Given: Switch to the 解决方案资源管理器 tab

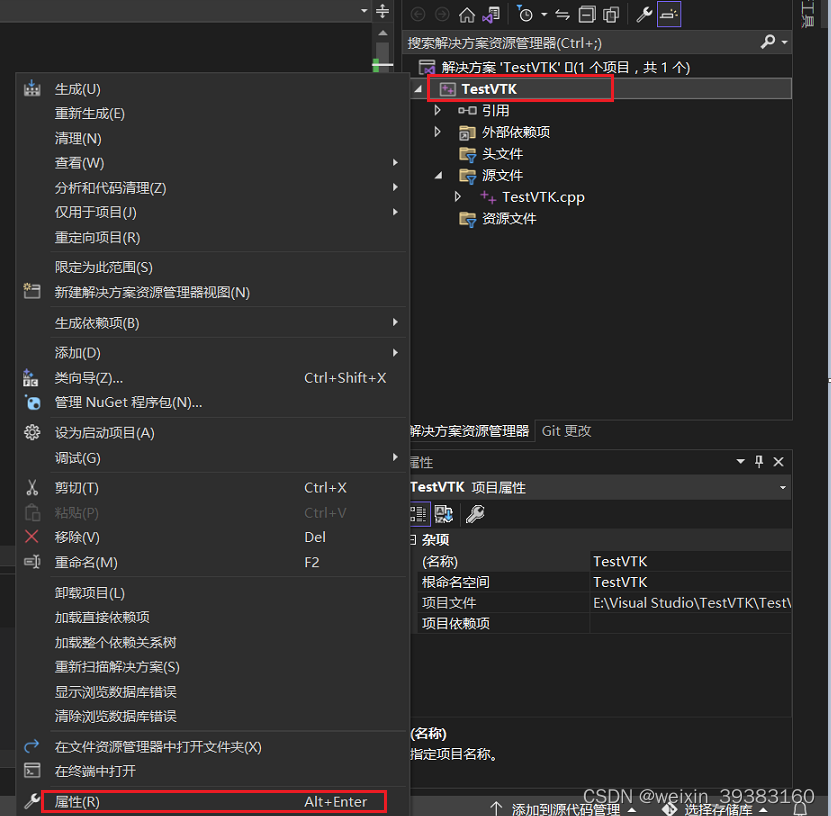Looking at the screenshot, I should [x=470, y=431].
